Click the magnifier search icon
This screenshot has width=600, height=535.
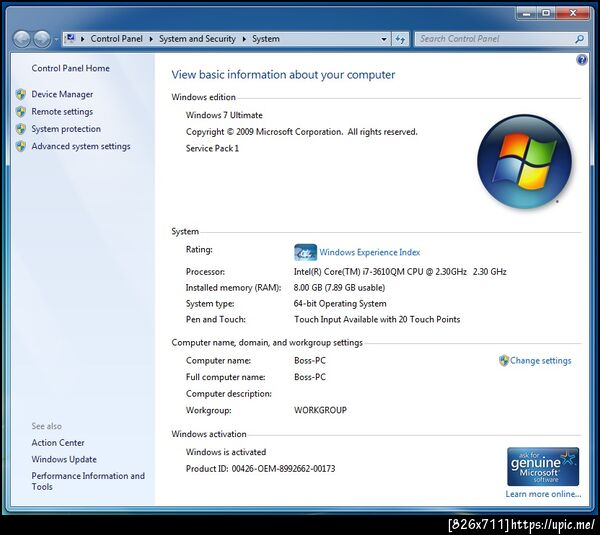(x=579, y=39)
